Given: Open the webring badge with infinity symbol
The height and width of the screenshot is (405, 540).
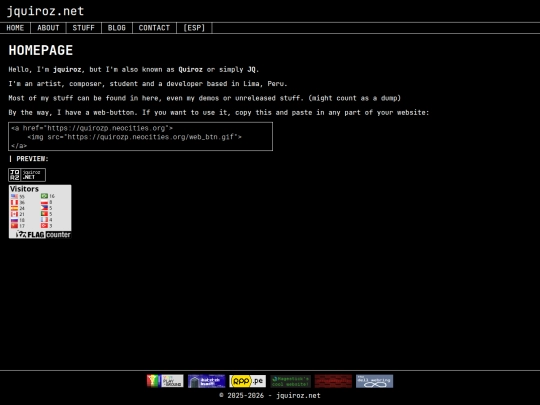Looking at the screenshot, I should (375, 381).
